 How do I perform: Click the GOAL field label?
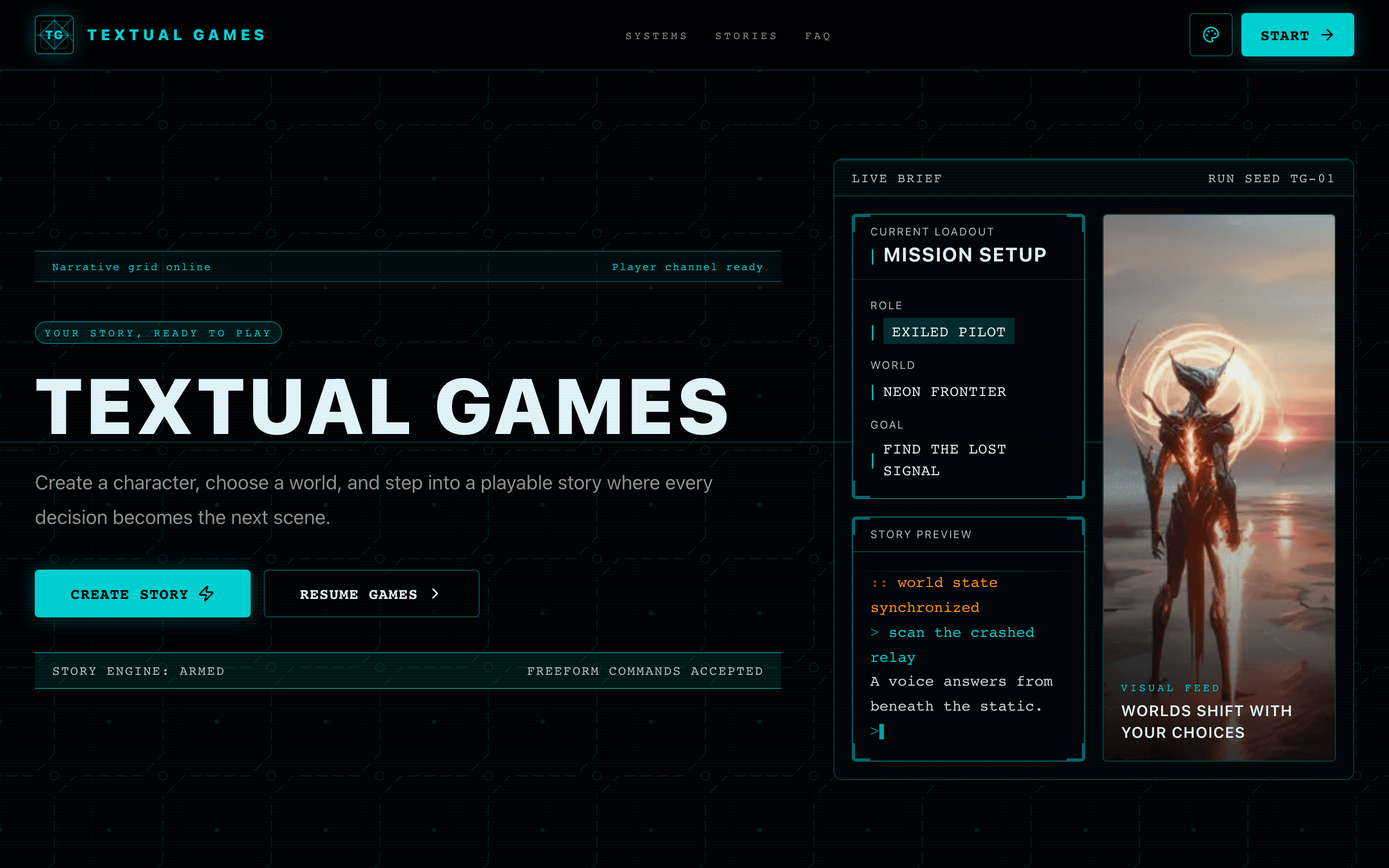[887, 425]
